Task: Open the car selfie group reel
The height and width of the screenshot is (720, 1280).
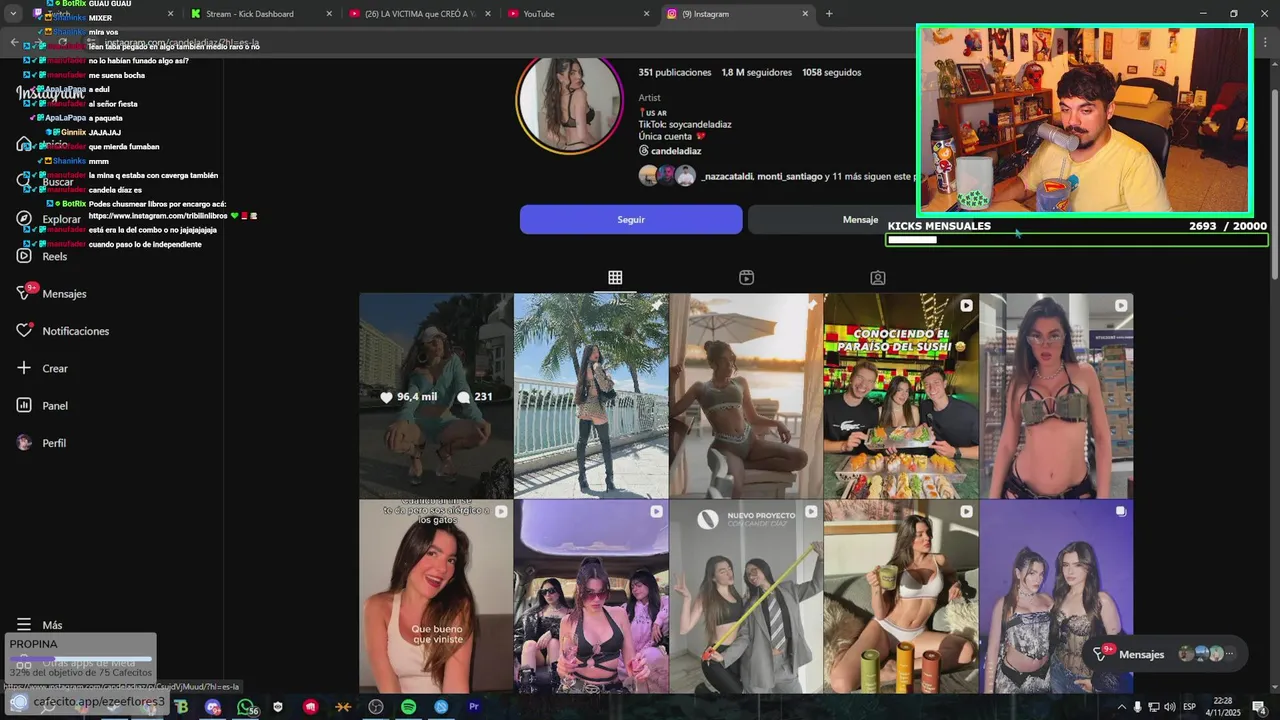Action: click(x=591, y=597)
